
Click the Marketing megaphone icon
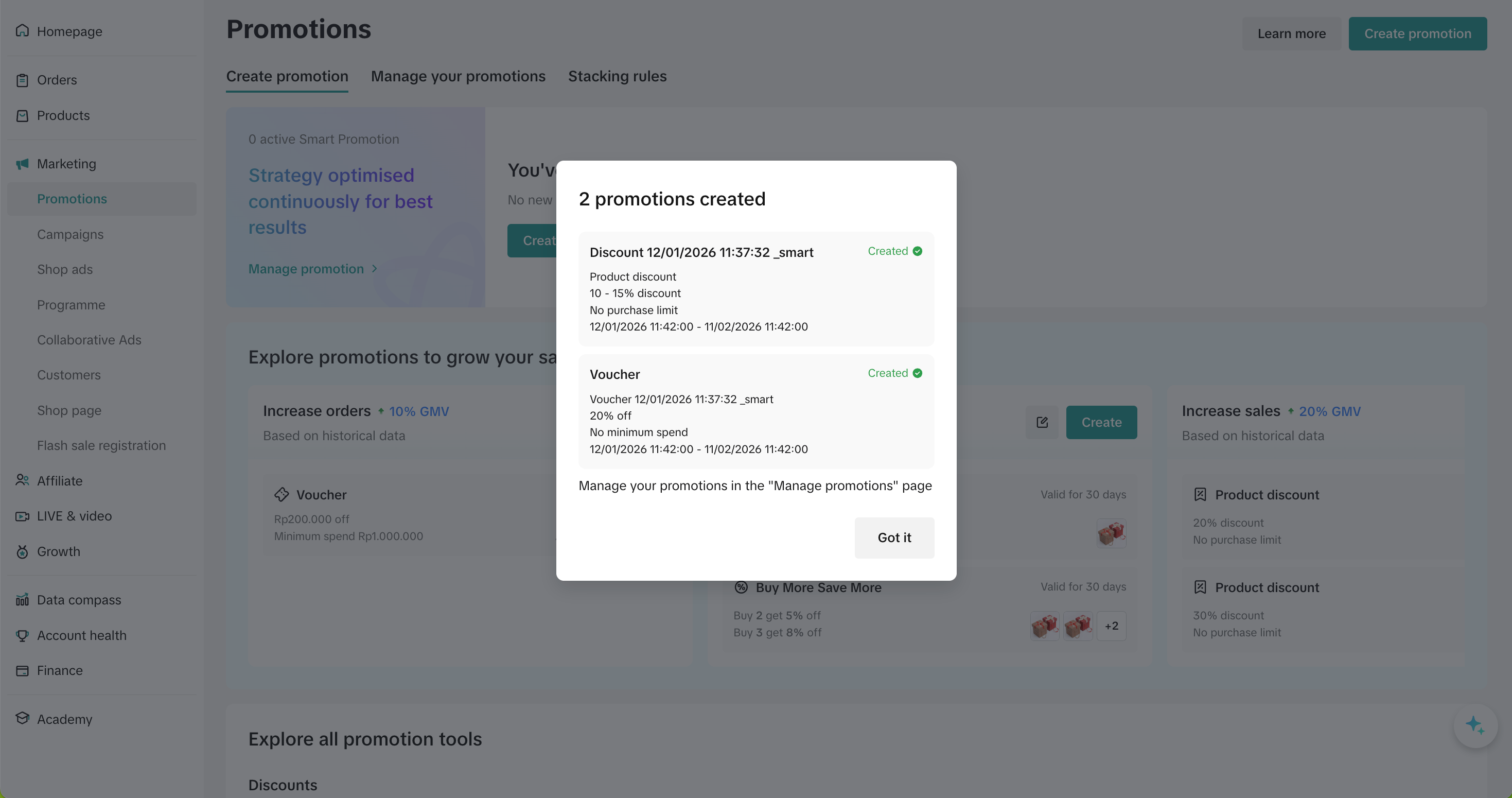22,164
